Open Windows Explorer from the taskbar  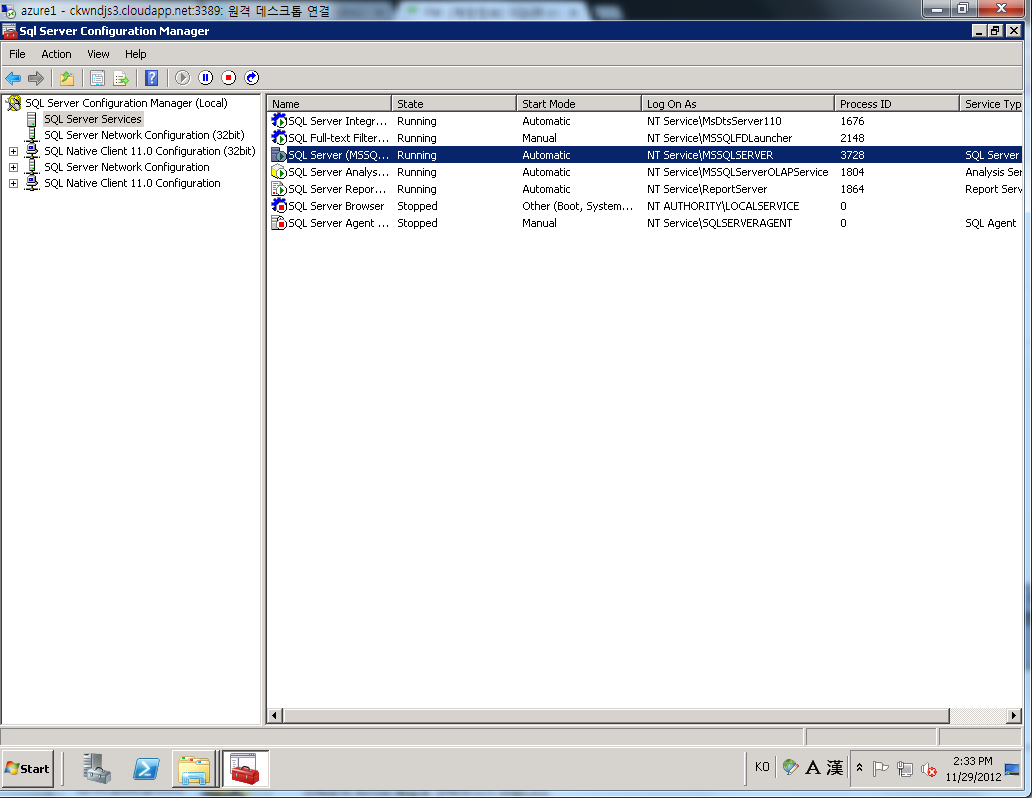pyautogui.click(x=194, y=769)
